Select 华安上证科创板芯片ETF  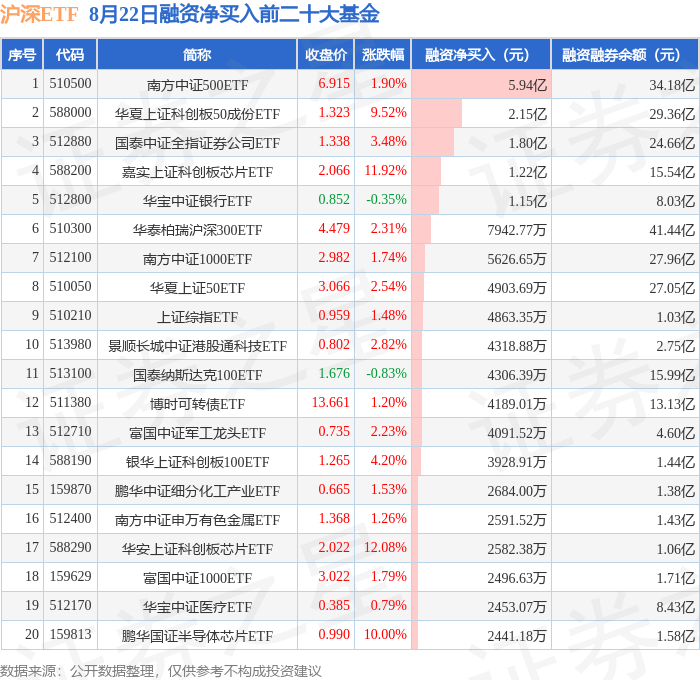[197, 549]
